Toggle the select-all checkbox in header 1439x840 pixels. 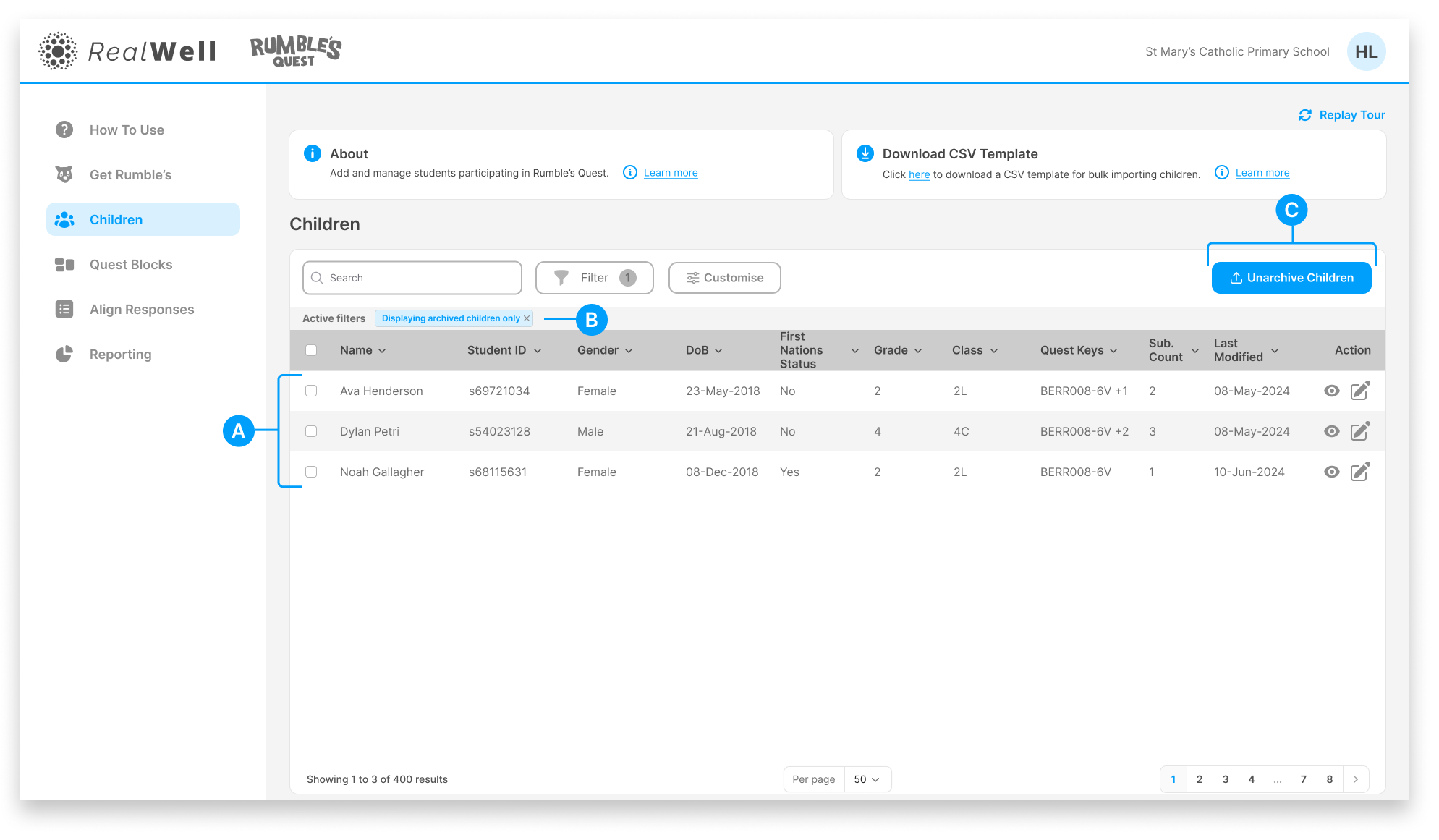point(311,350)
